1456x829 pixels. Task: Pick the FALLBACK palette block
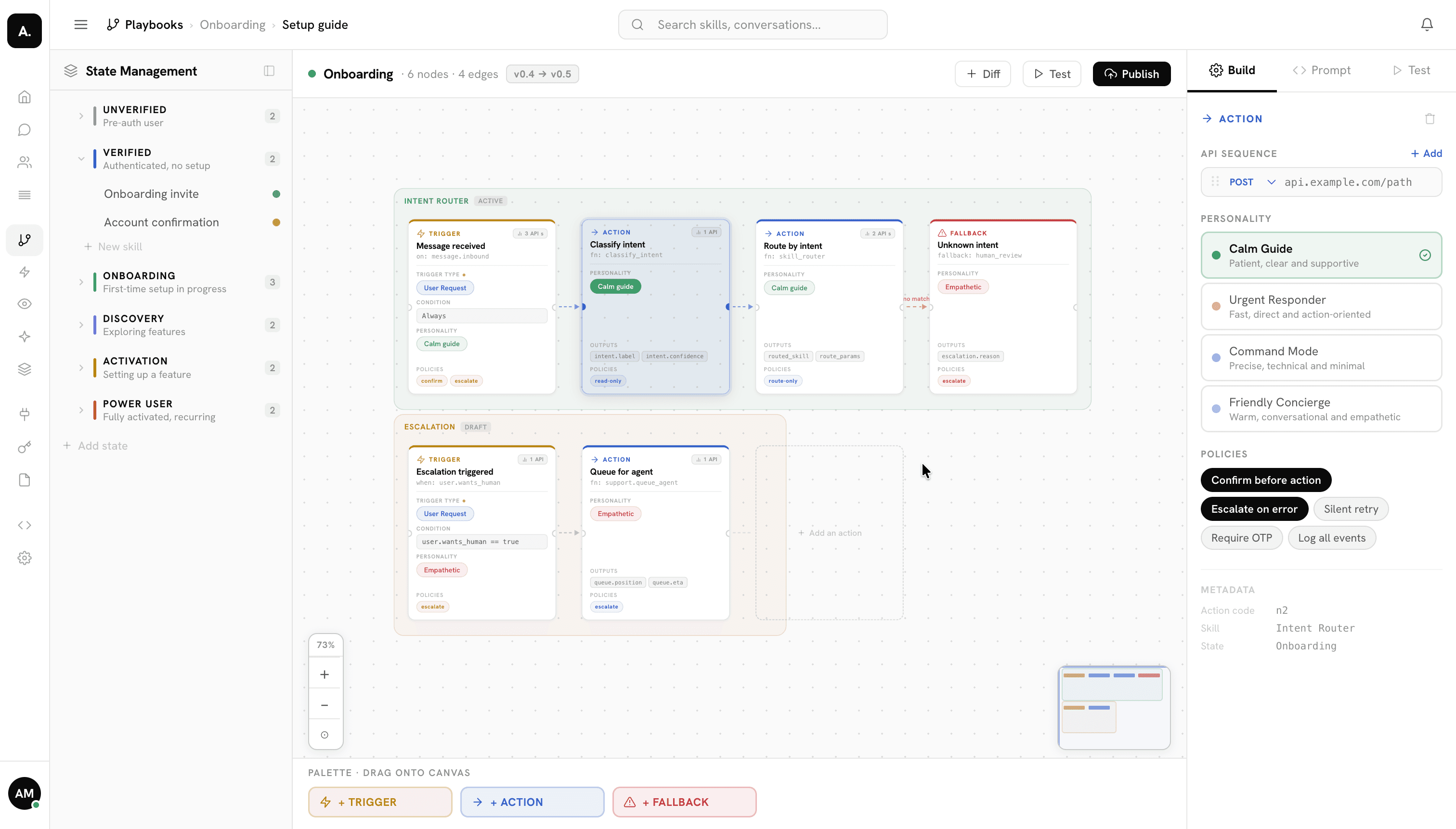(684, 802)
